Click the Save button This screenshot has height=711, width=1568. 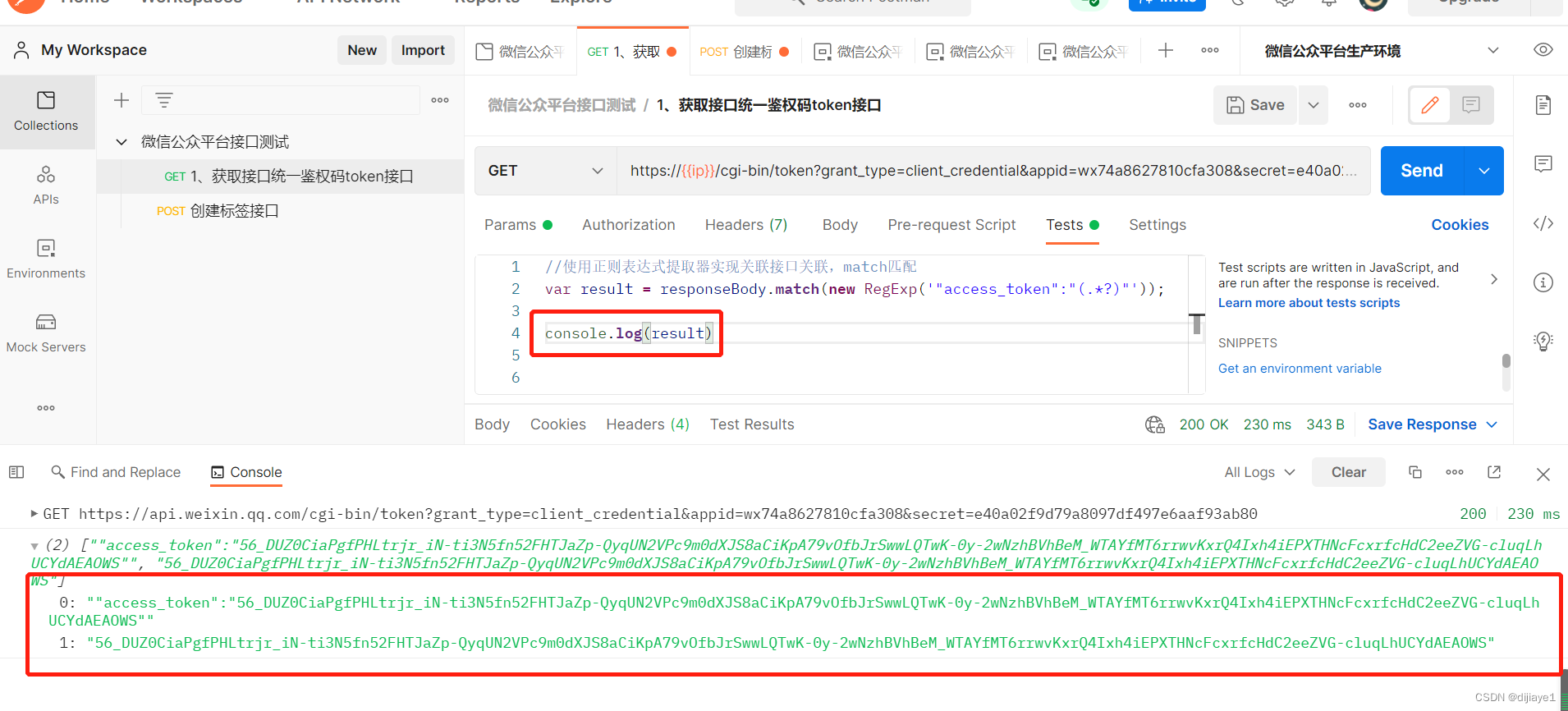1255,105
